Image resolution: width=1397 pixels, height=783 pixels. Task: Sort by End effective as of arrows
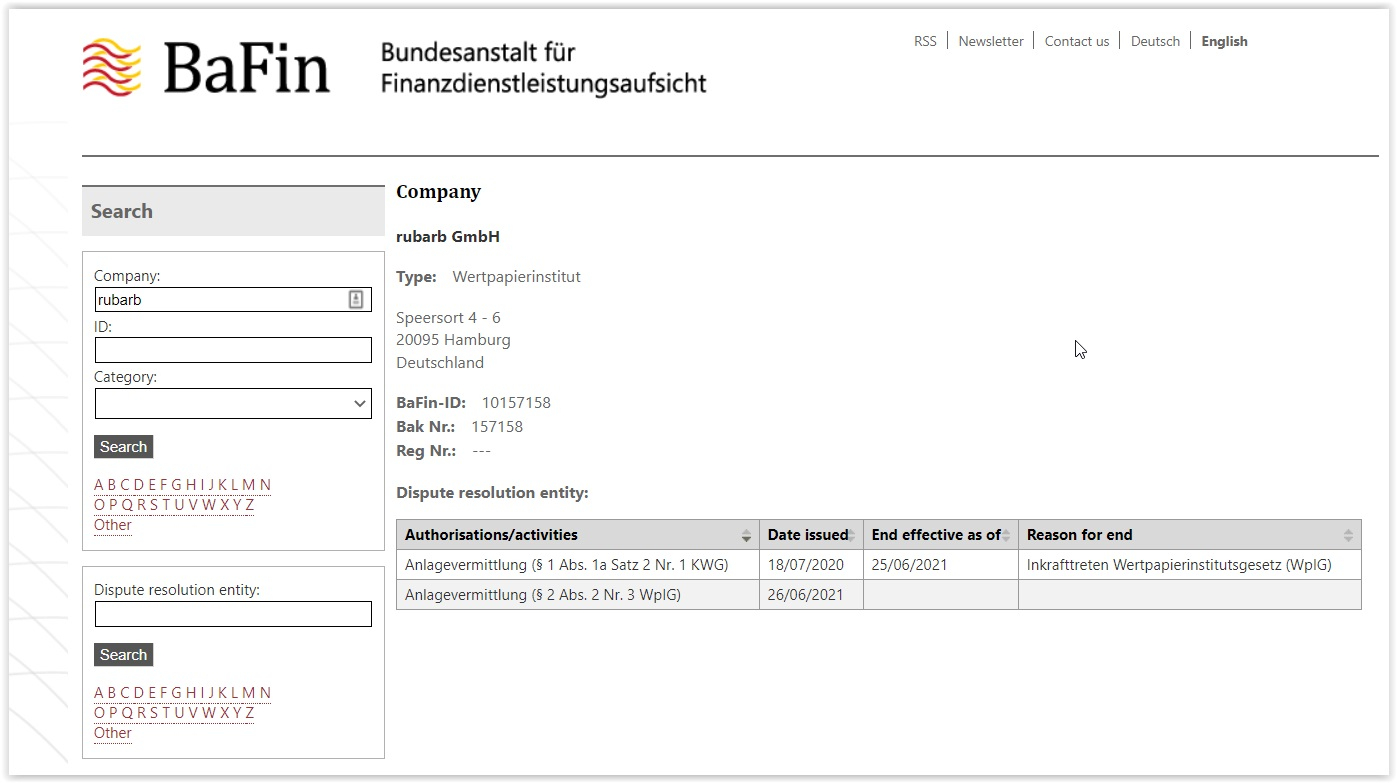pos(1006,535)
